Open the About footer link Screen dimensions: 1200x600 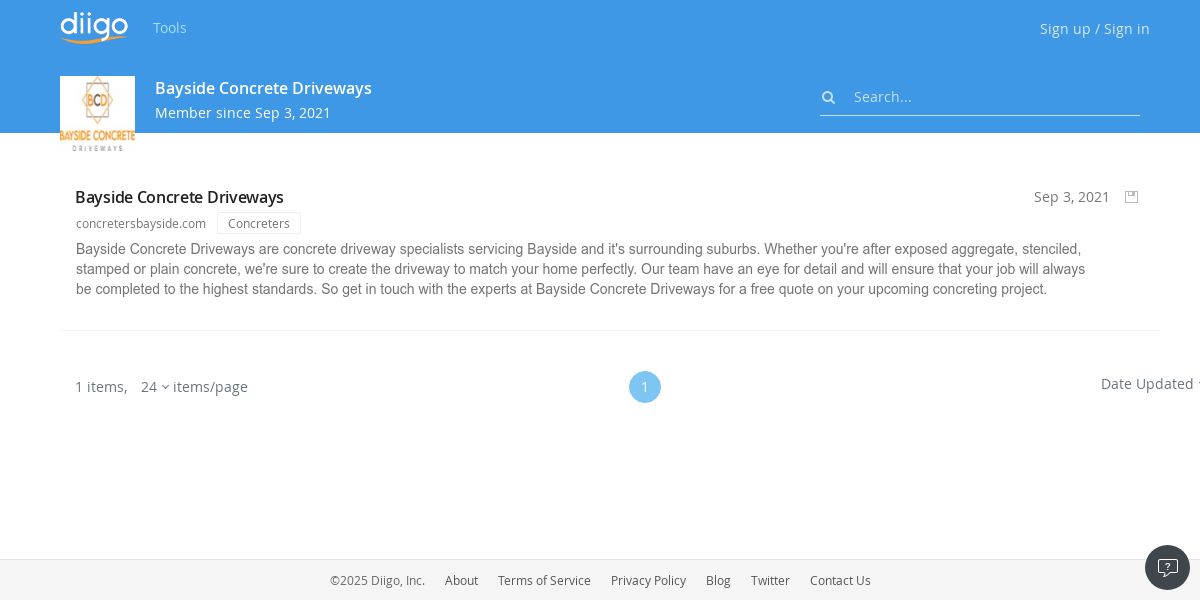pyautogui.click(x=461, y=581)
